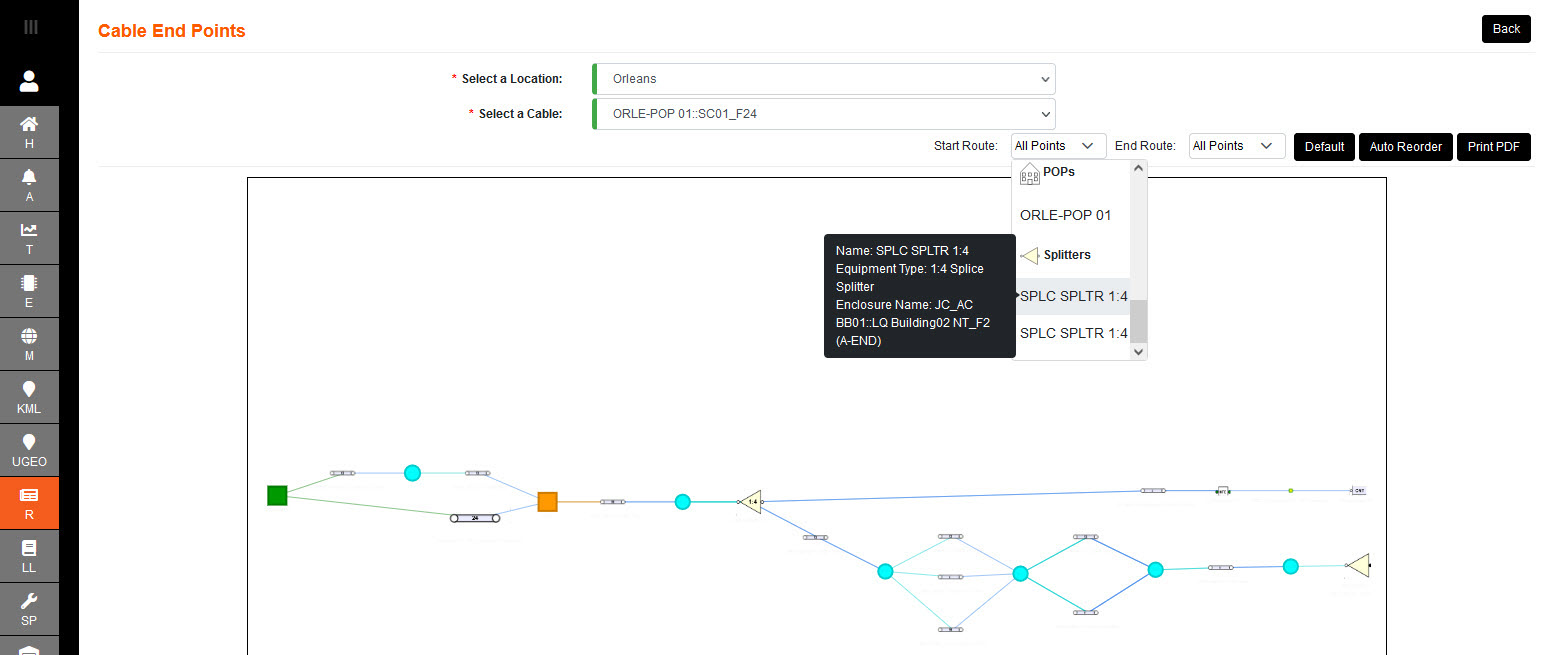Select ORLE-POP 01 from the list
The width and height of the screenshot is (1550, 655).
[1066, 215]
